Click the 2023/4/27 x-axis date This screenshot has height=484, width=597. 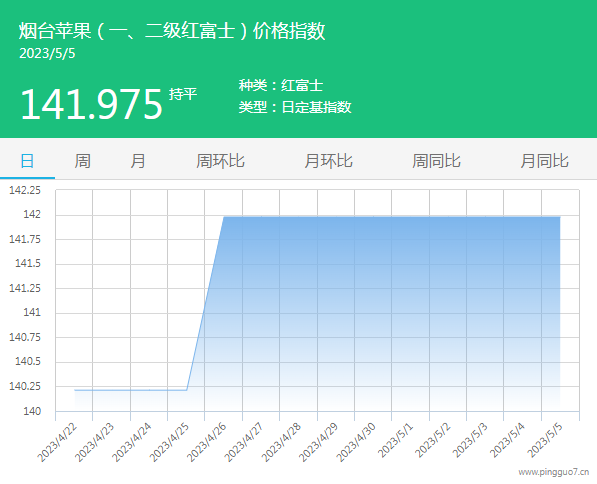tap(244, 442)
